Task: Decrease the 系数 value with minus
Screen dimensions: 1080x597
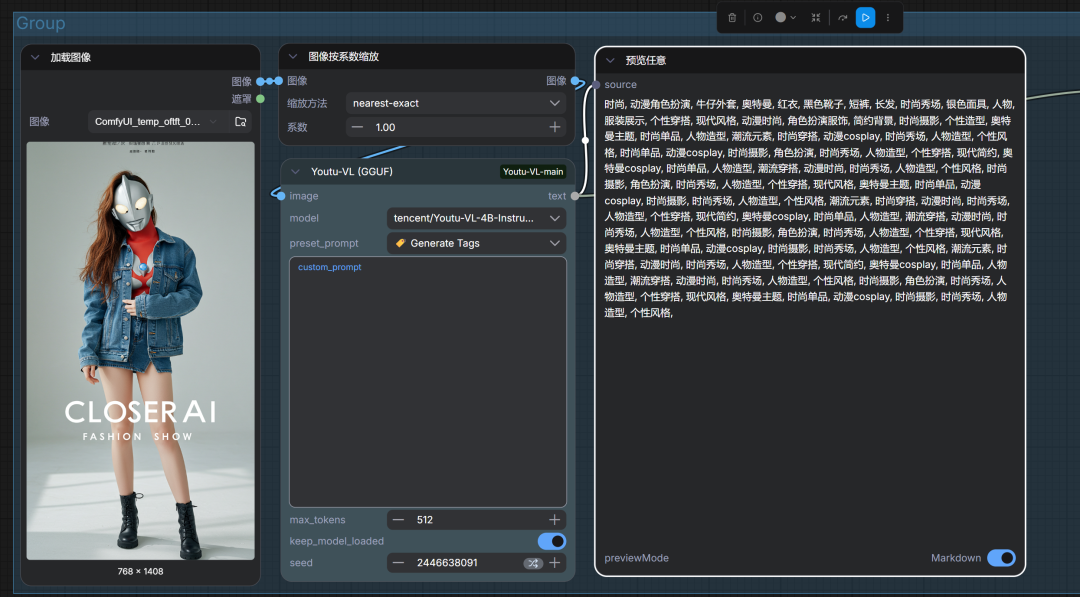Action: (x=357, y=127)
